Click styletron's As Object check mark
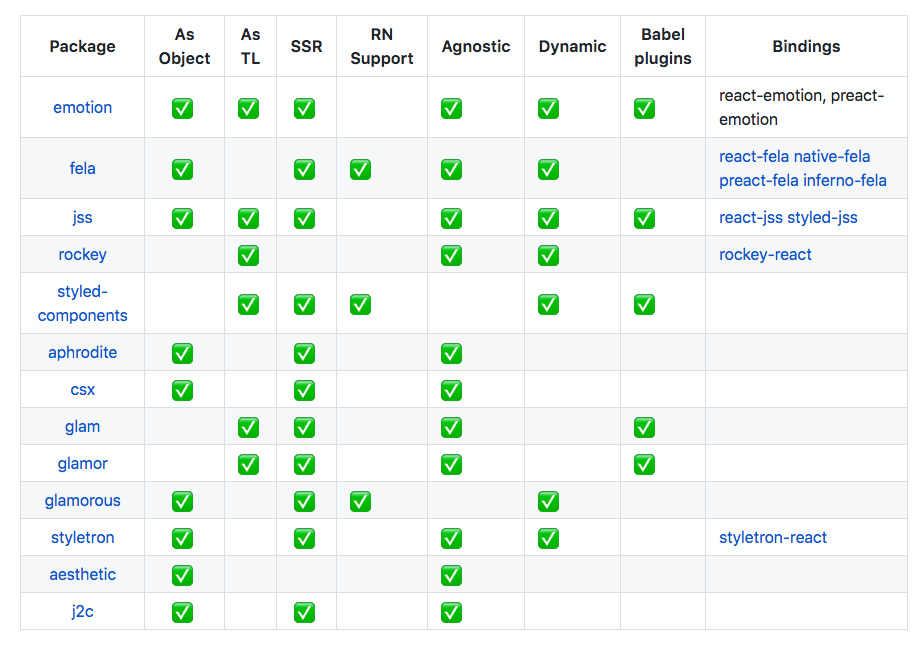 (x=182, y=538)
